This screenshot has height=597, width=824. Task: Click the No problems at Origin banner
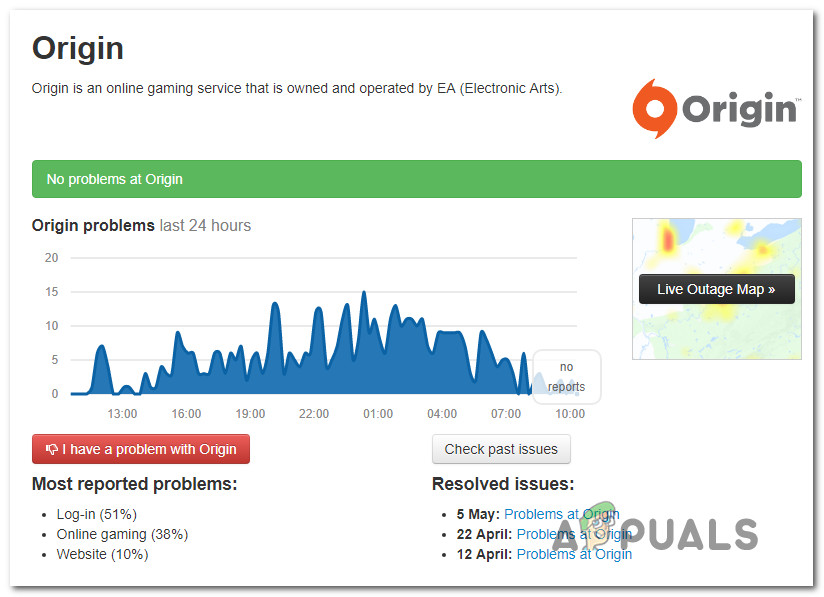click(417, 179)
